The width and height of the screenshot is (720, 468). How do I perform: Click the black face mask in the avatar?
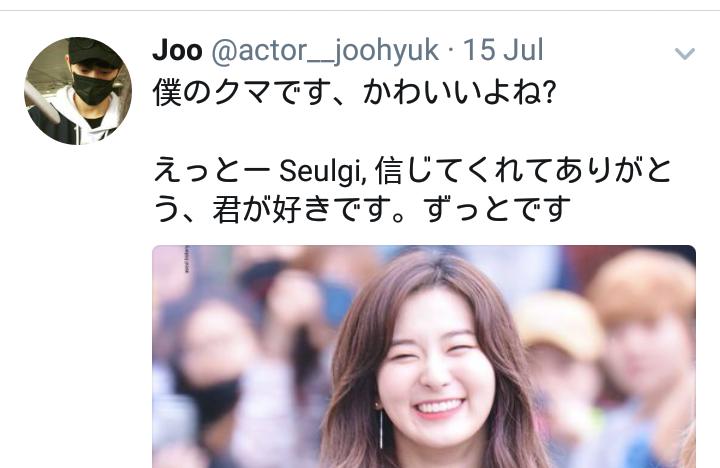click(x=93, y=88)
